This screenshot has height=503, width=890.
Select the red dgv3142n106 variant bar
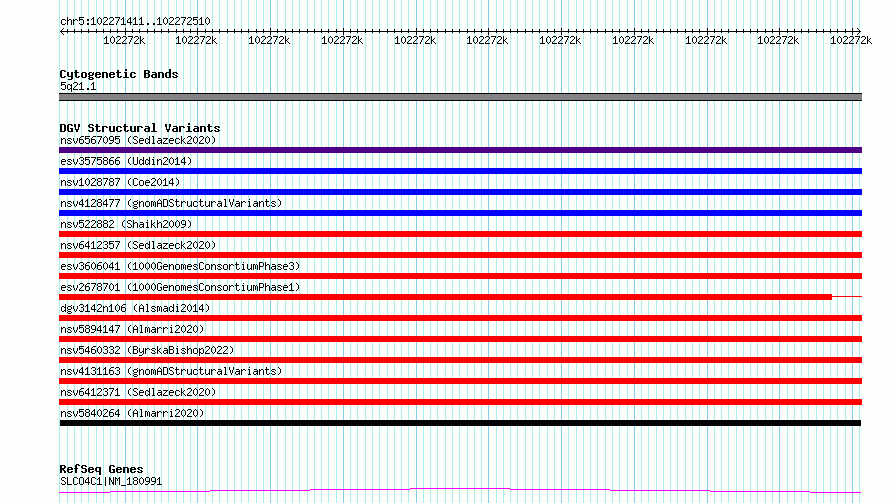pos(460,318)
